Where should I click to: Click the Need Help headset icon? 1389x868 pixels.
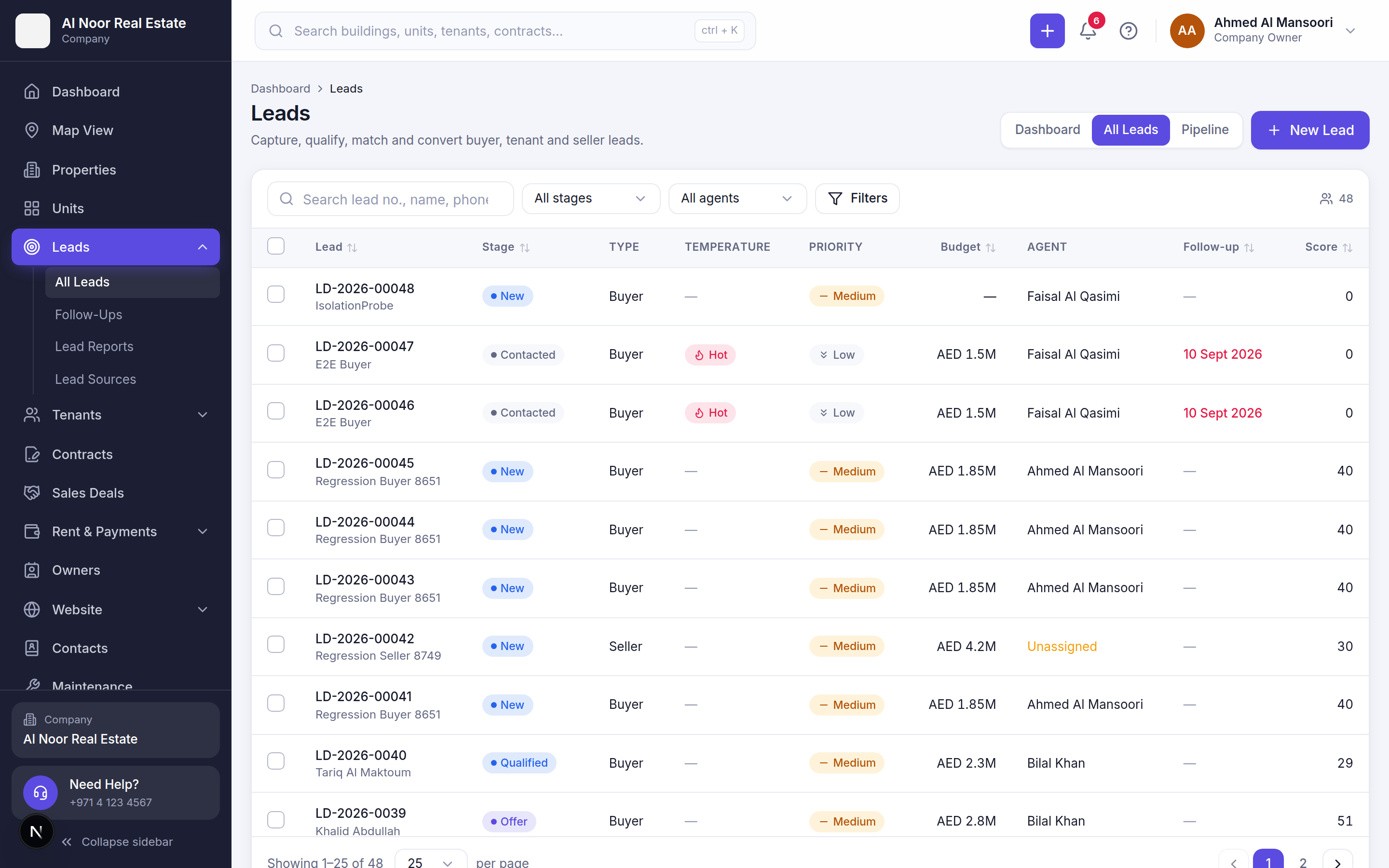tap(40, 793)
